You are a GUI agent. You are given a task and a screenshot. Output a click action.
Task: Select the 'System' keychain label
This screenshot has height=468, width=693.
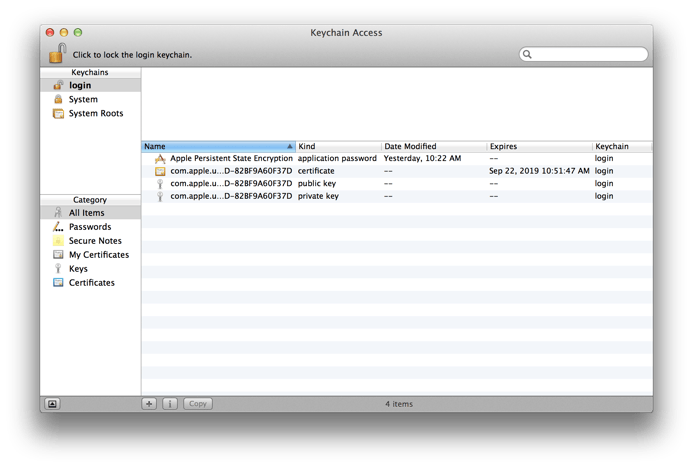tap(83, 99)
